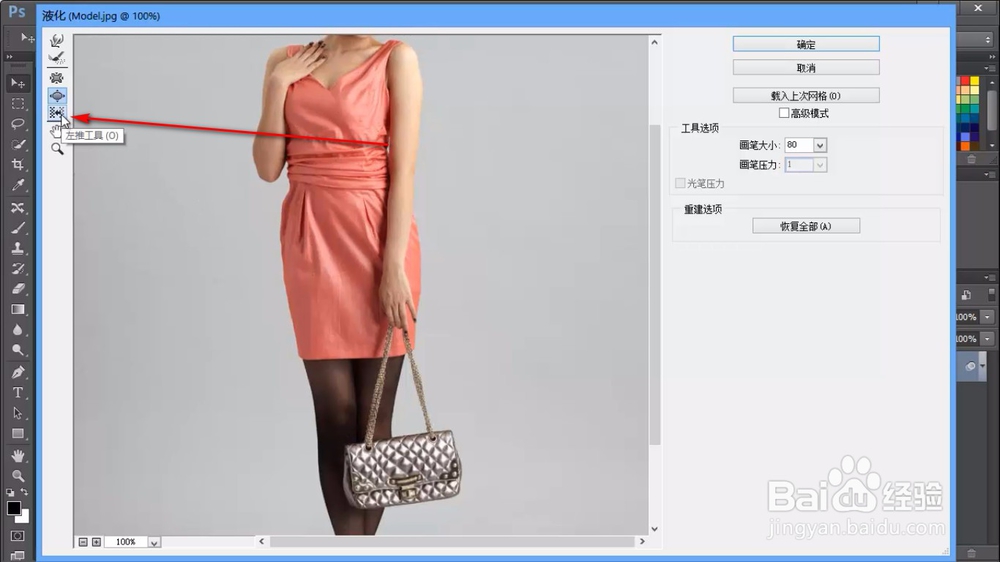Open the 画笔大小 dropdown
The width and height of the screenshot is (1000, 562).
[x=820, y=145]
